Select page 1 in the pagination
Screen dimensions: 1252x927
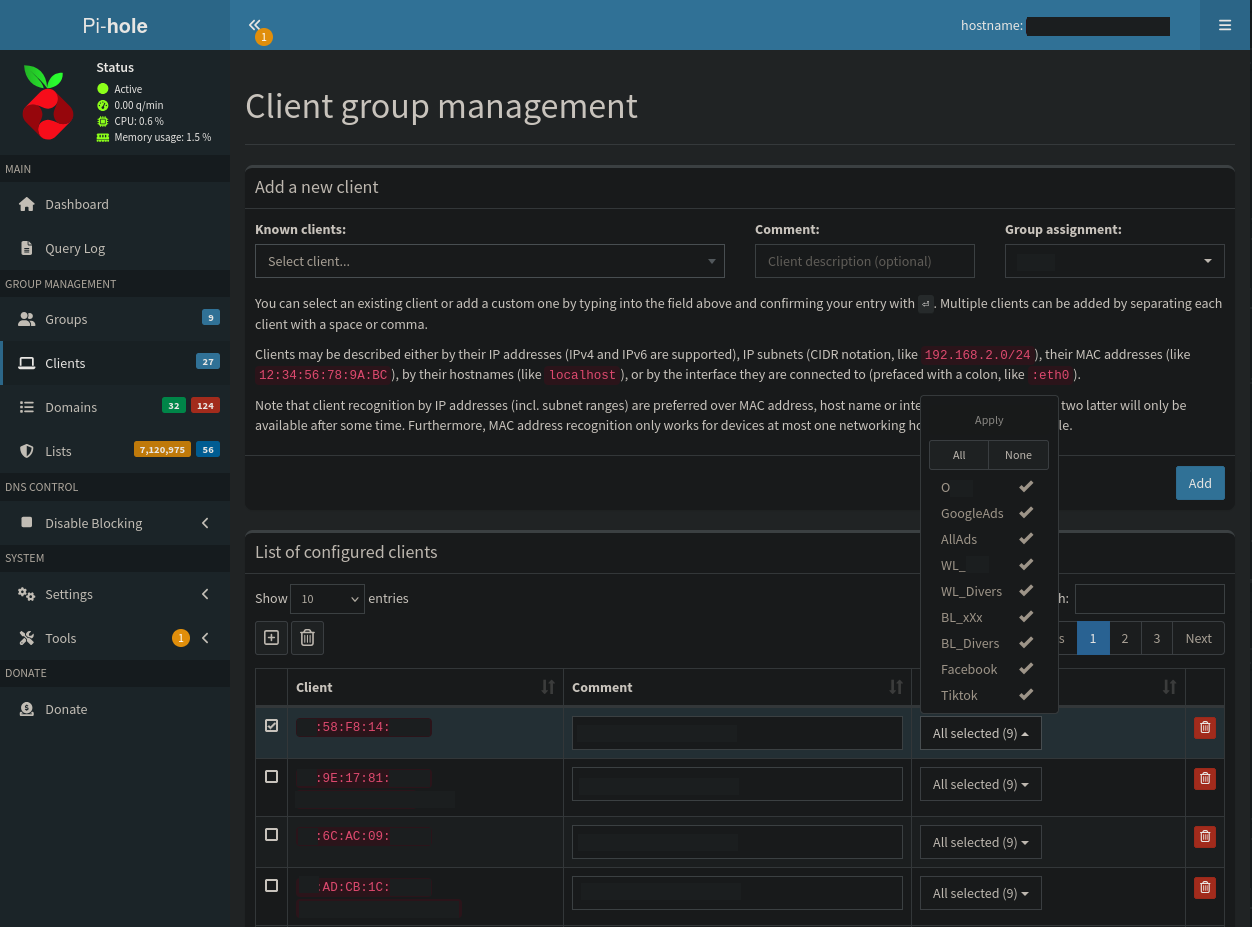click(1093, 638)
